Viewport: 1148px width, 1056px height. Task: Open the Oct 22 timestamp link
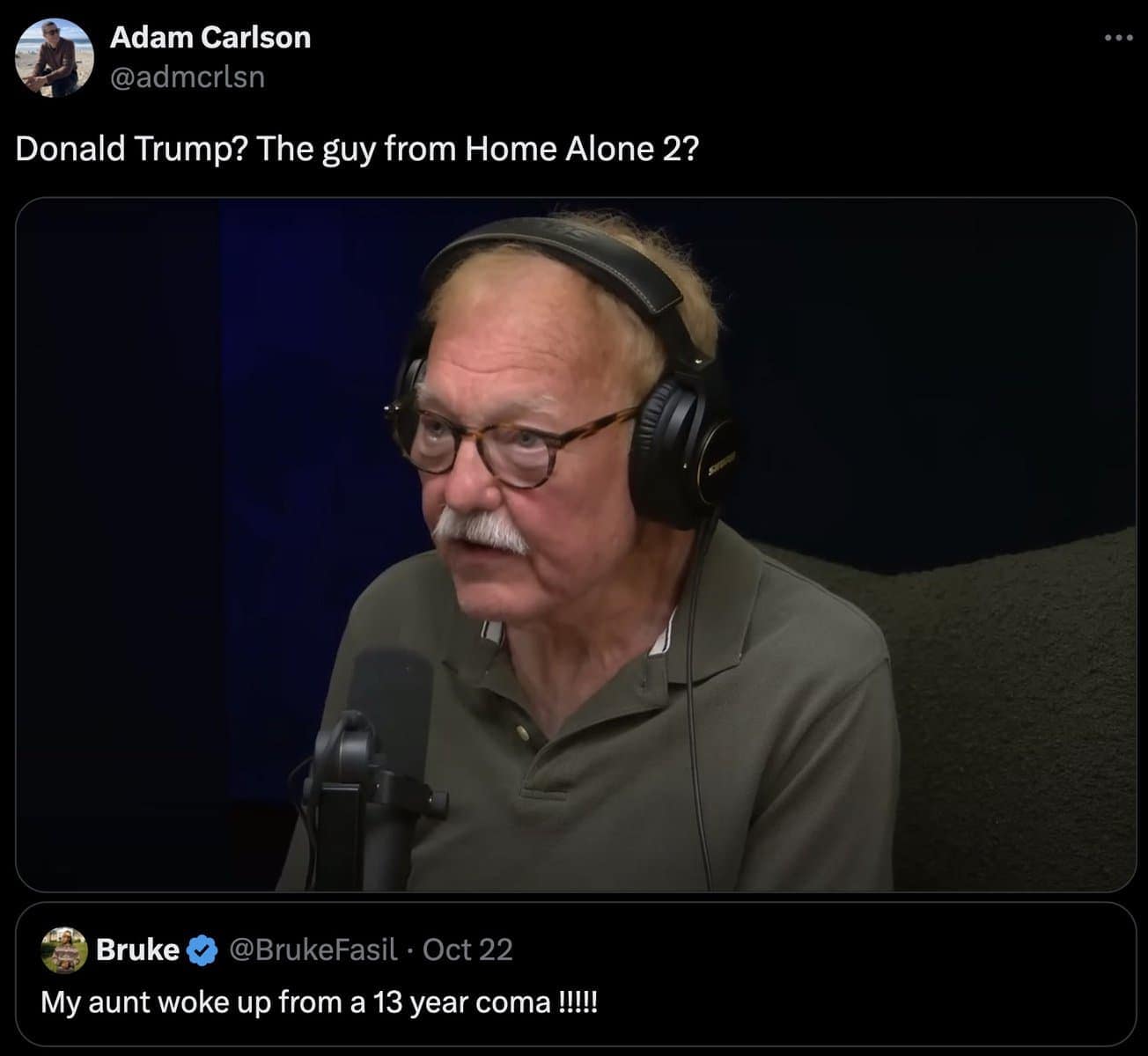467,950
